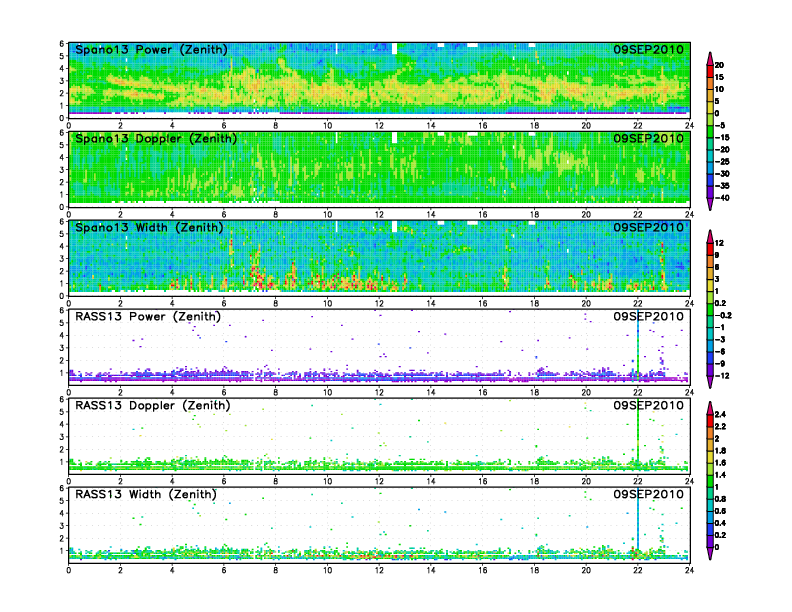Click the red top arrow of the middle colorbar
Viewport: 792px width, 612px height.
[x=710, y=235]
